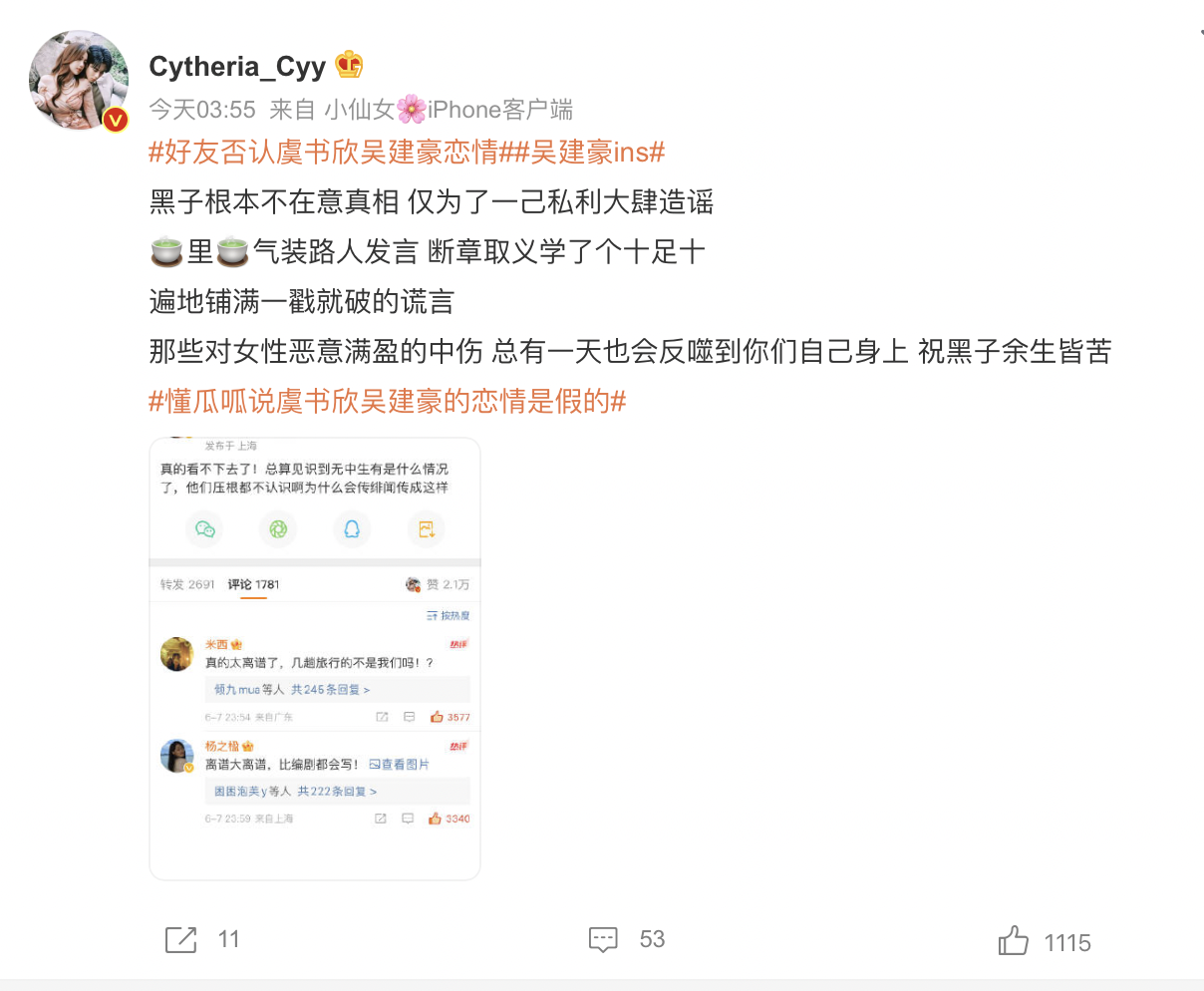Click the repost share icon

tap(180, 939)
